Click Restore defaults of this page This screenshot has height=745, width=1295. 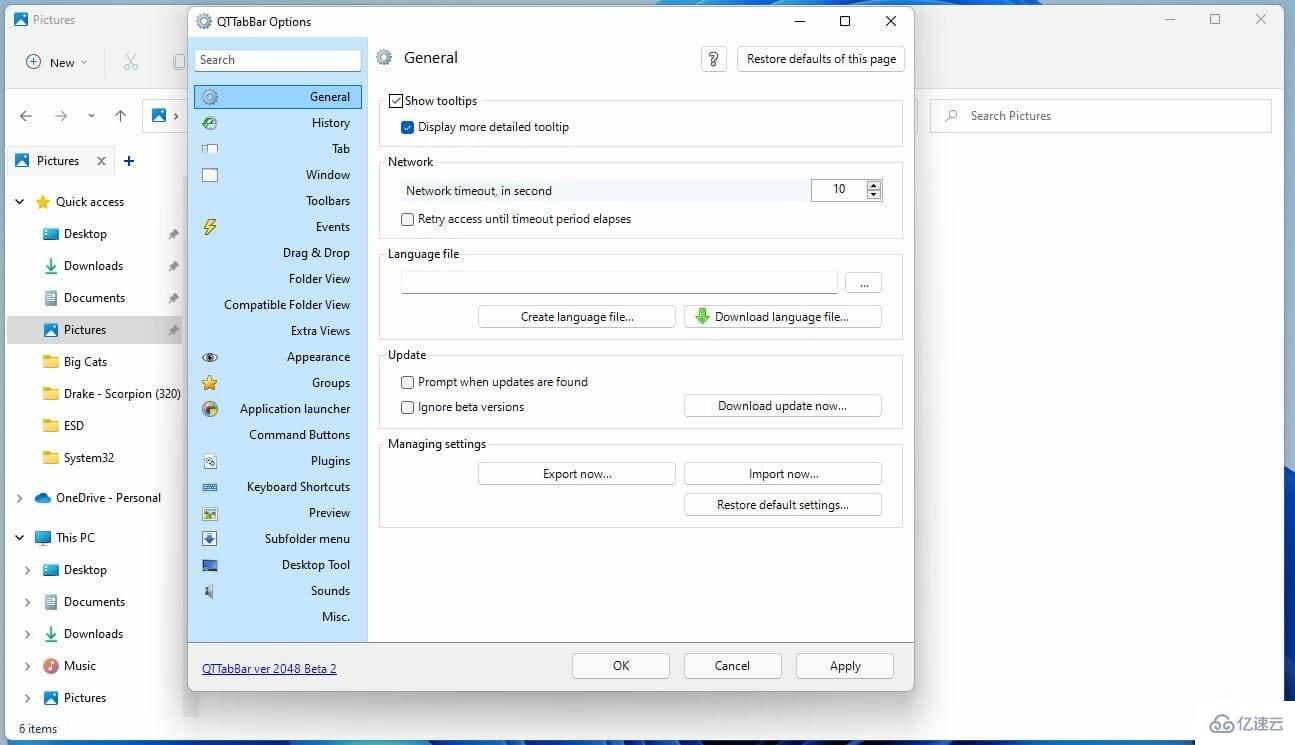click(x=821, y=59)
